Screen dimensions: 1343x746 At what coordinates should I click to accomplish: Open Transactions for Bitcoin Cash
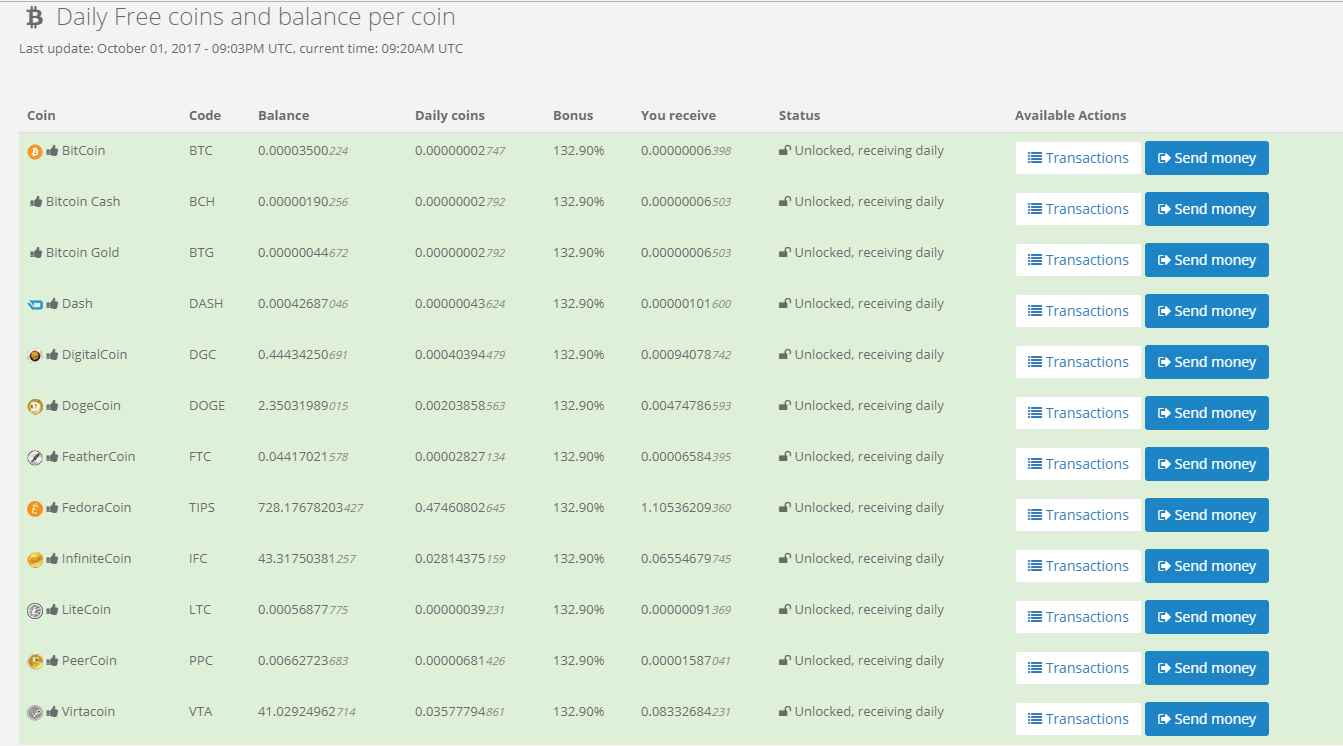coord(1078,209)
